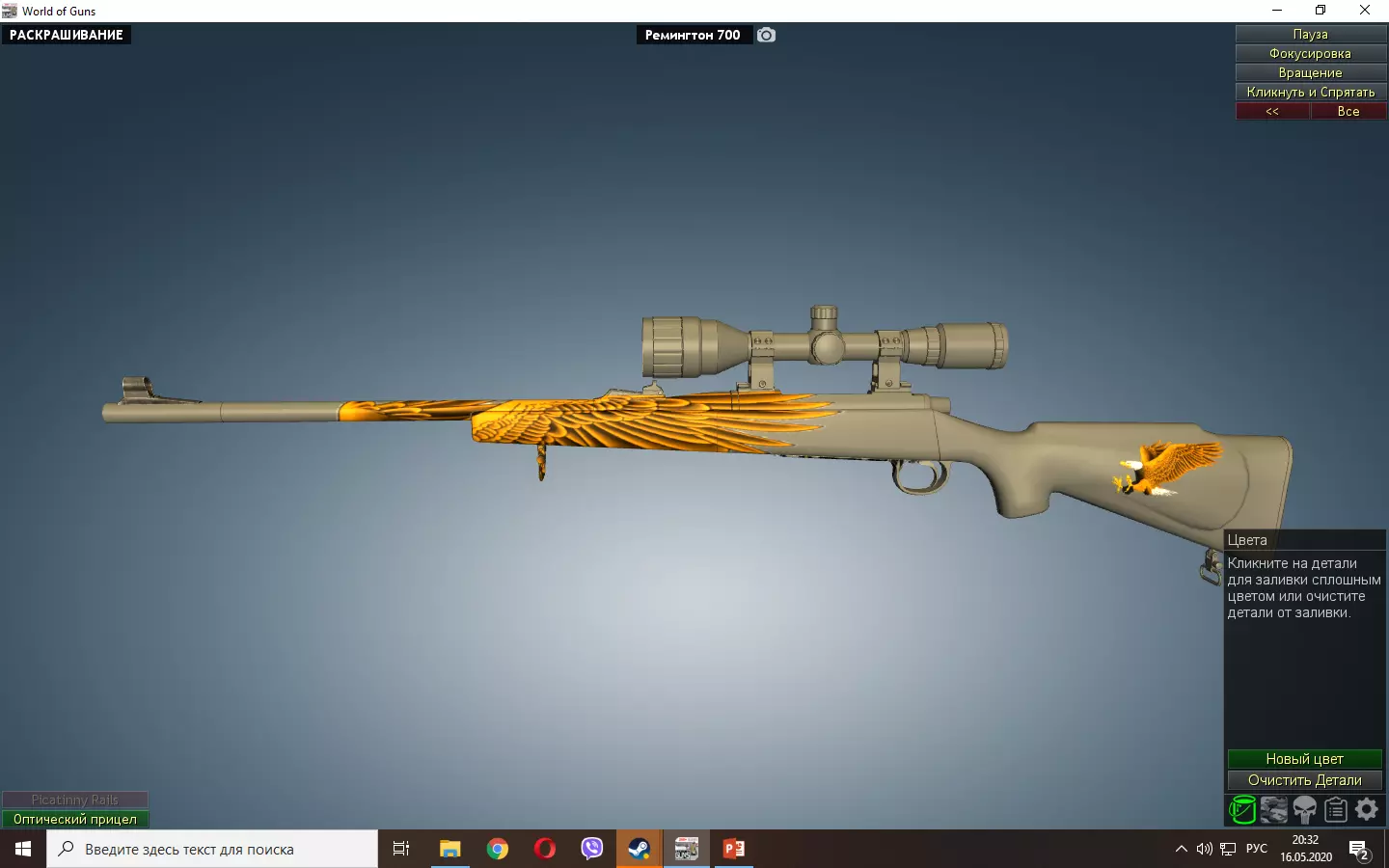
Task: Toggle the Оптический прицел attachment
Action: (x=75, y=819)
